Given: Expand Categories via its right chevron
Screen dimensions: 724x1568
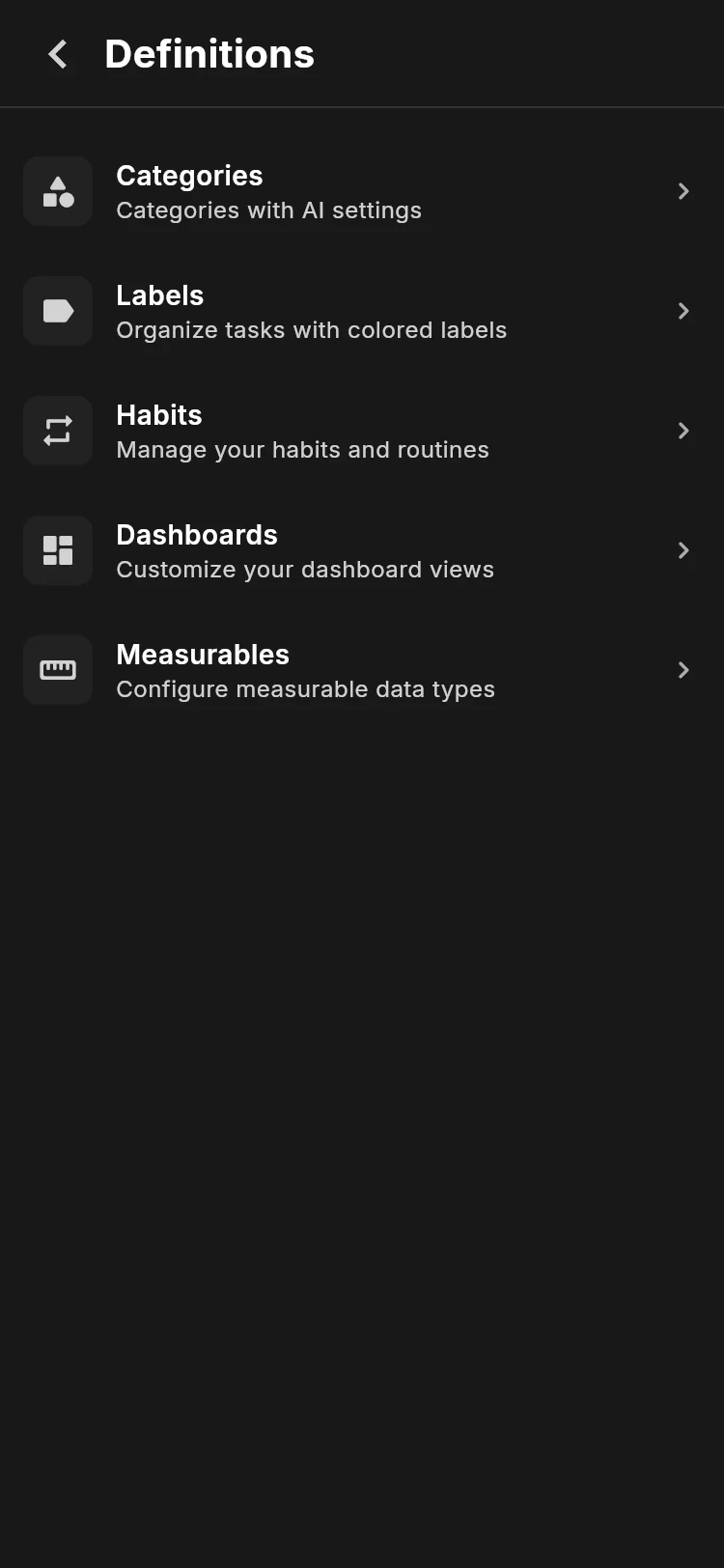Looking at the screenshot, I should pyautogui.click(x=683, y=191).
